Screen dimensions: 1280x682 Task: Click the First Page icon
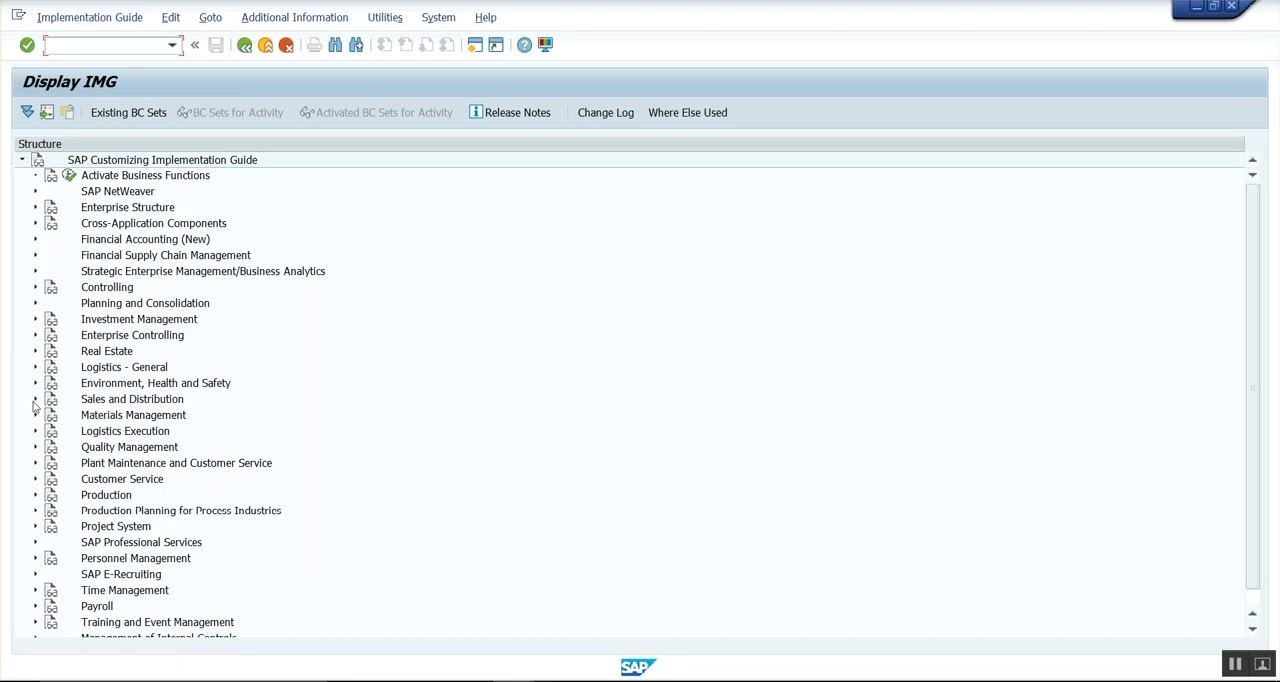point(384,45)
